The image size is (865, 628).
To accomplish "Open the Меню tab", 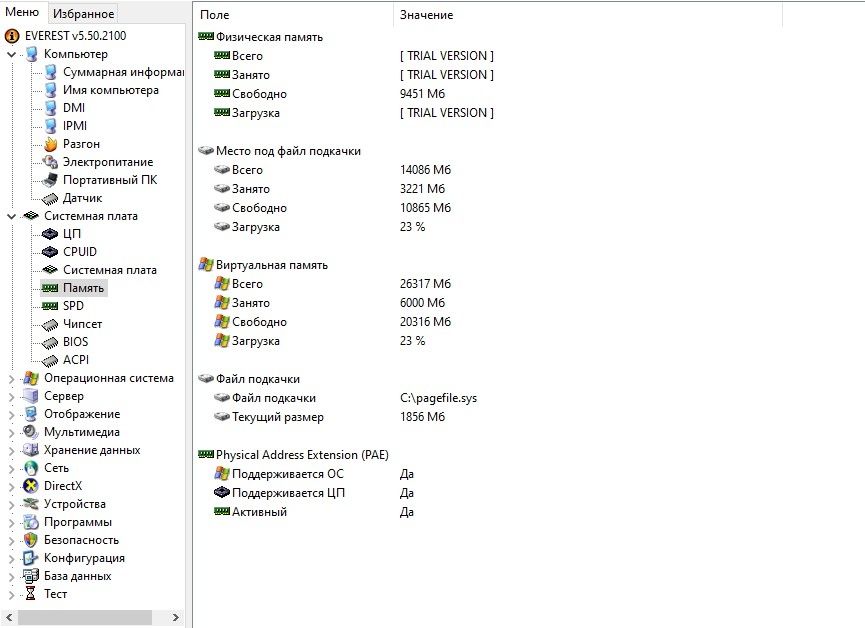I will coord(22,12).
